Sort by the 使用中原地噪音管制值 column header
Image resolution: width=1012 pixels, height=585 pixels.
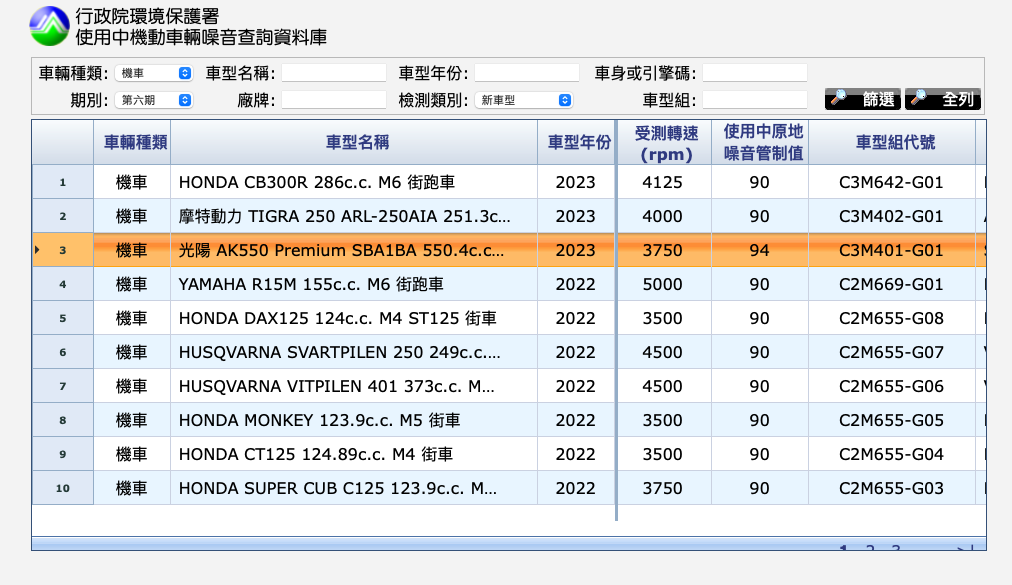click(x=760, y=142)
